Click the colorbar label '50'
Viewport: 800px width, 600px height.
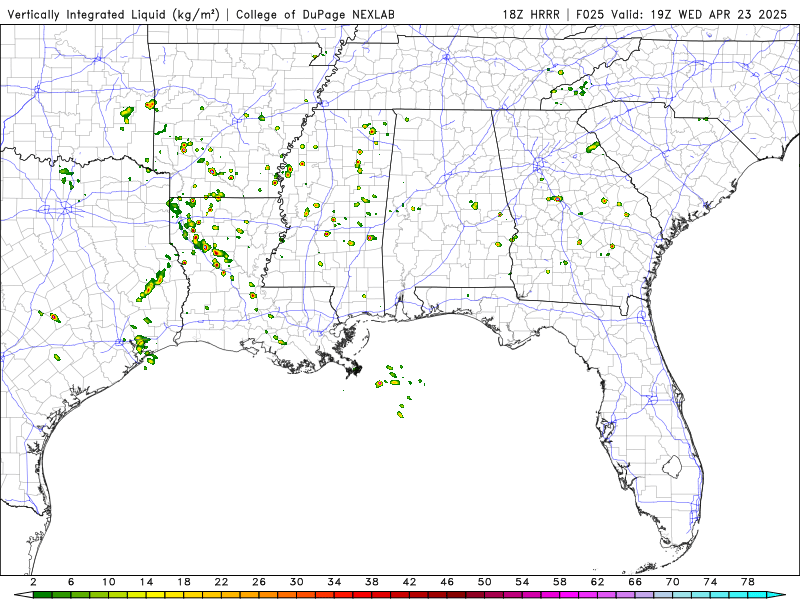tap(485, 582)
